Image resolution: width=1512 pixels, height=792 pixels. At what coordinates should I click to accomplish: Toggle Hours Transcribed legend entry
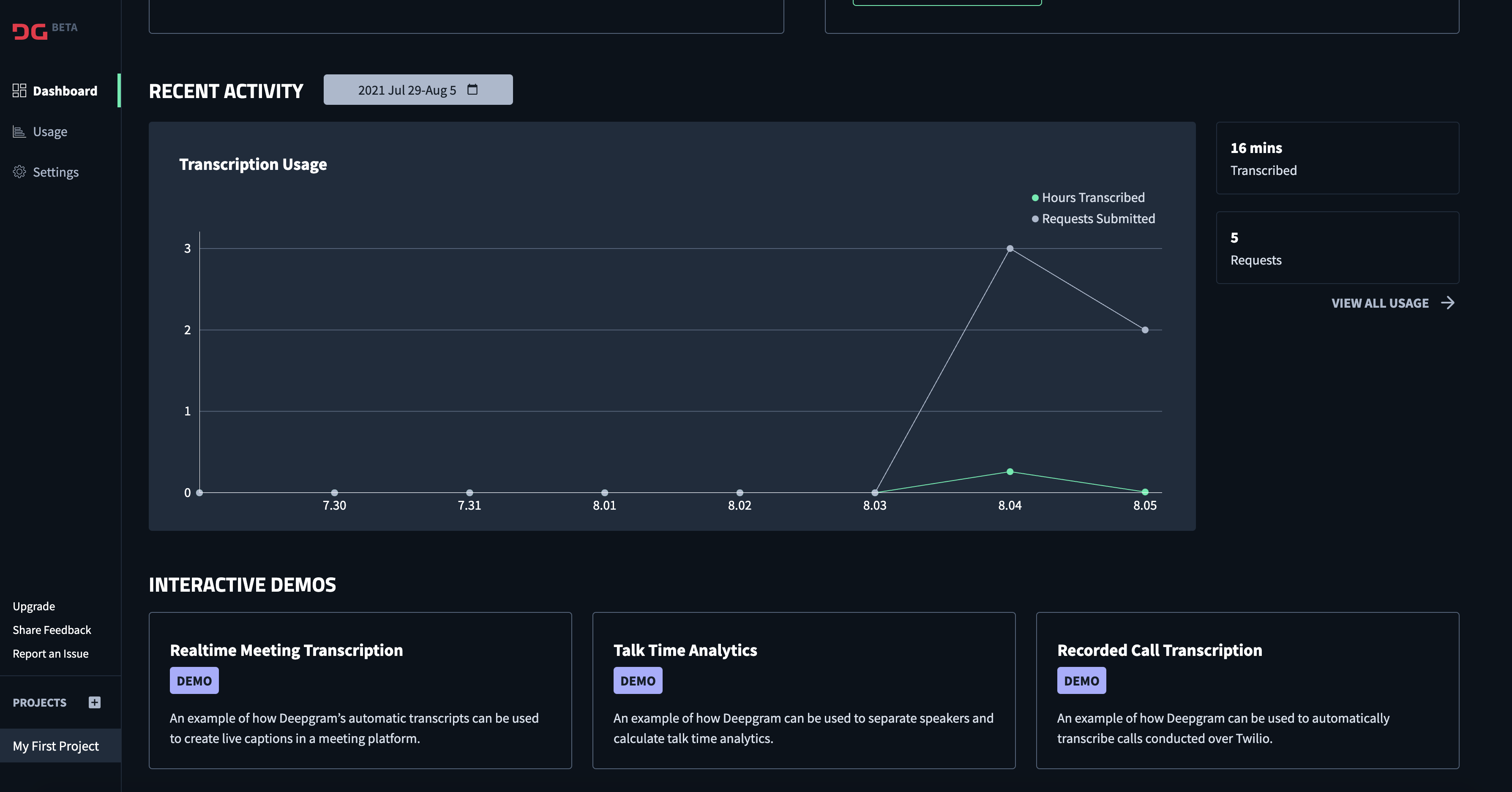(x=1088, y=198)
